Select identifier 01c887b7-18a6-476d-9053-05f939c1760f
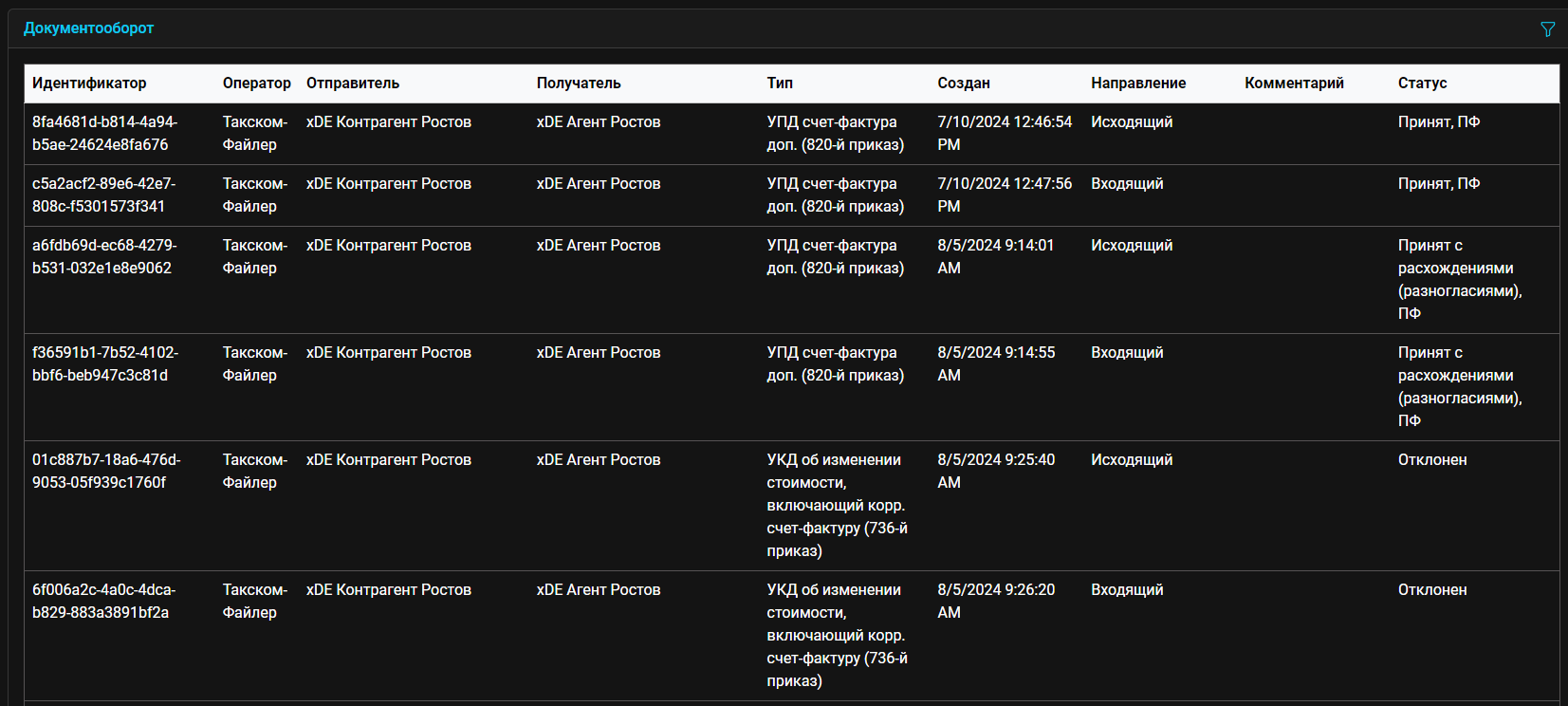This screenshot has width=1568, height=706. click(106, 472)
